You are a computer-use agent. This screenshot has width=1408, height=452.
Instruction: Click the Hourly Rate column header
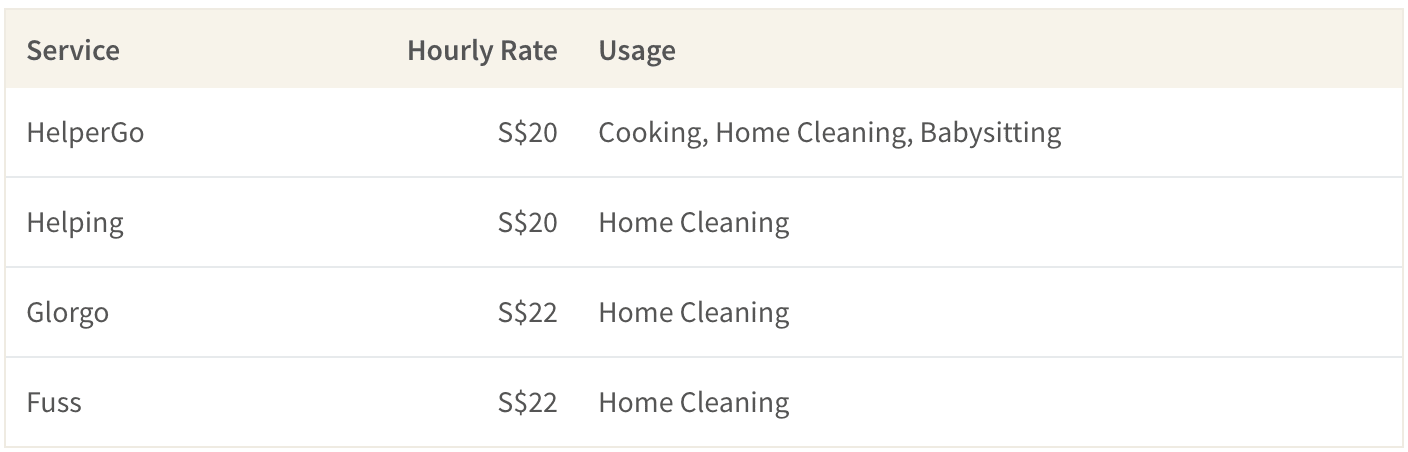click(x=482, y=50)
